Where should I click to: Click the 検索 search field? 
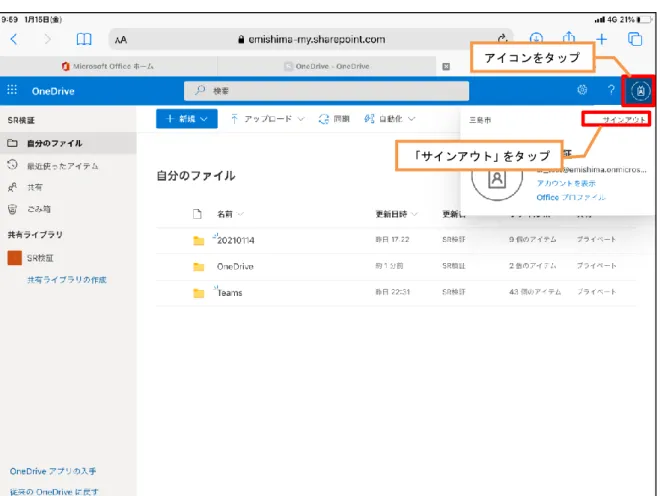click(x=326, y=91)
